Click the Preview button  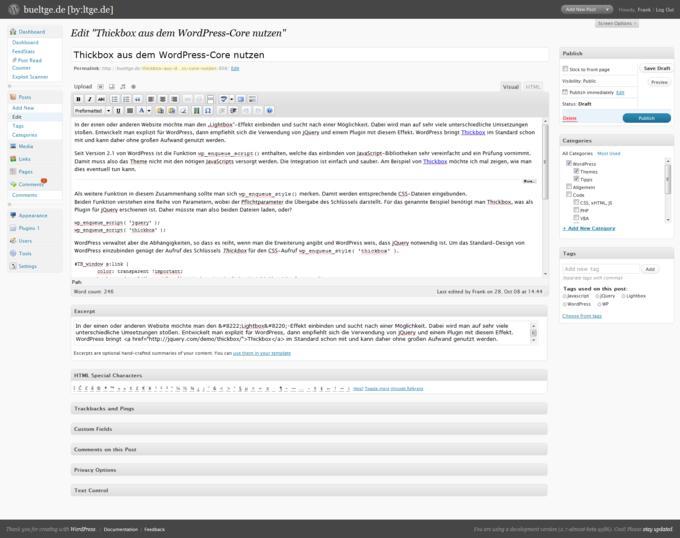click(659, 82)
